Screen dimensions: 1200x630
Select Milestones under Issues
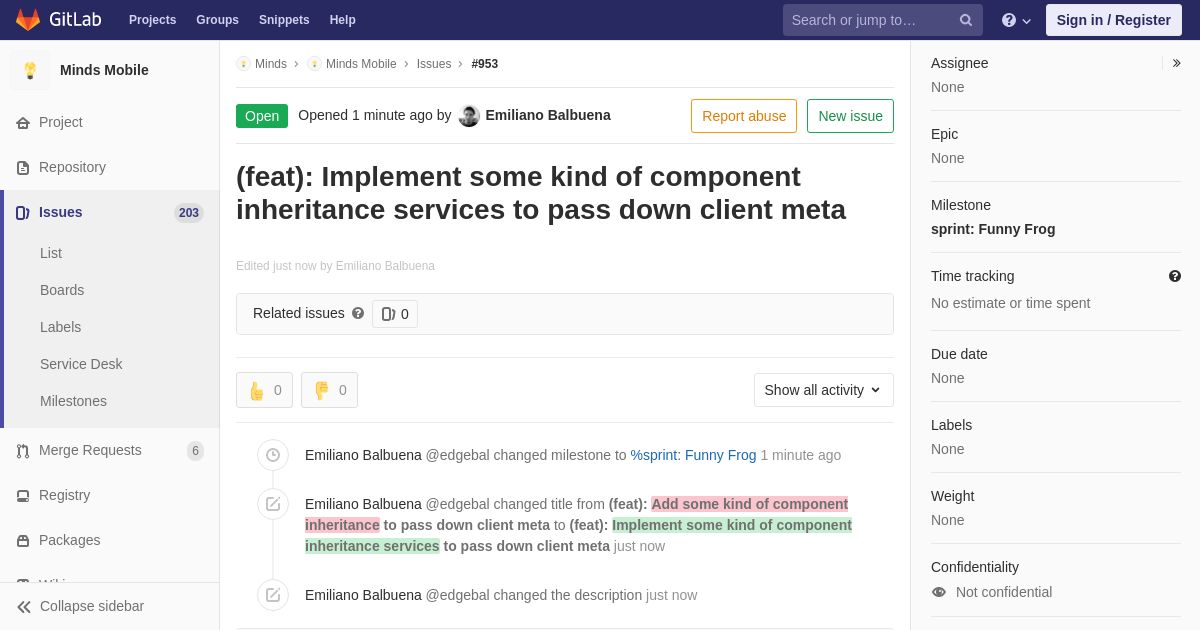click(x=73, y=401)
